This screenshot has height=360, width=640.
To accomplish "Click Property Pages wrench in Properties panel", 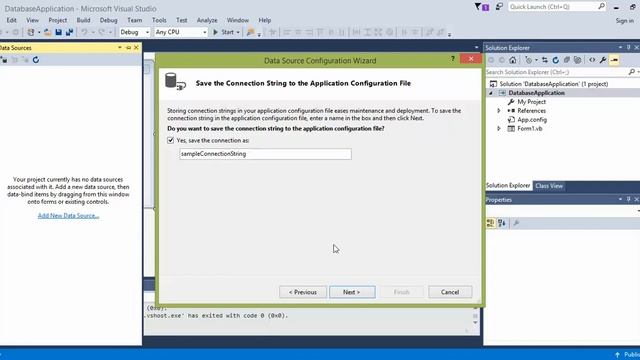I will point(516,223).
